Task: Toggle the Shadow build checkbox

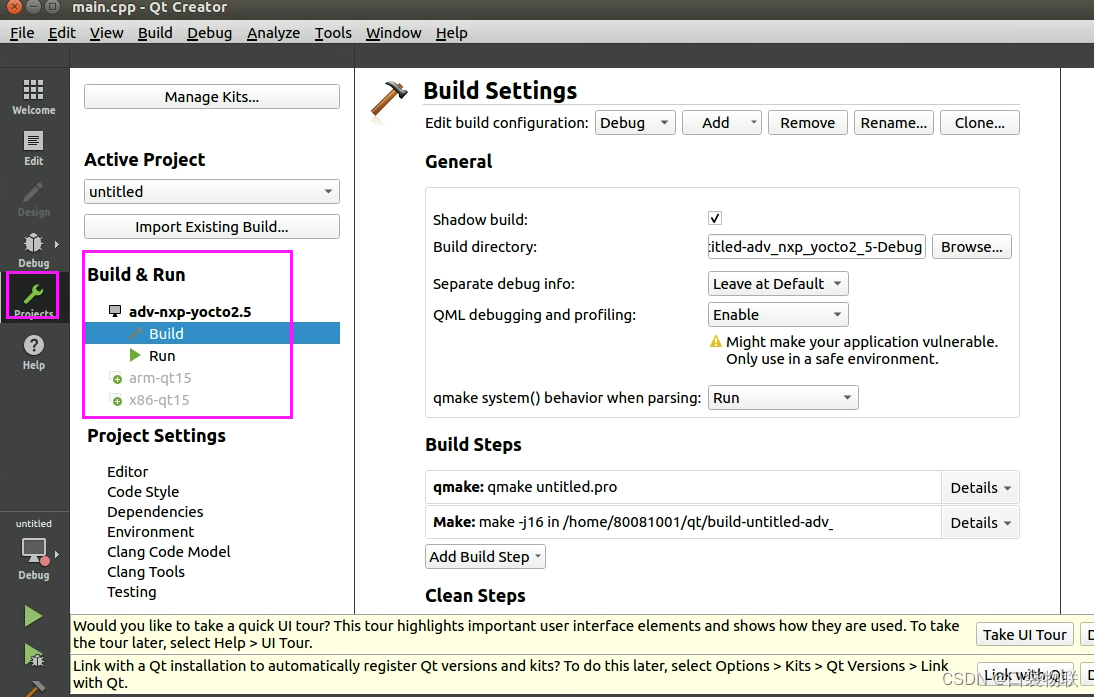Action: [x=714, y=218]
